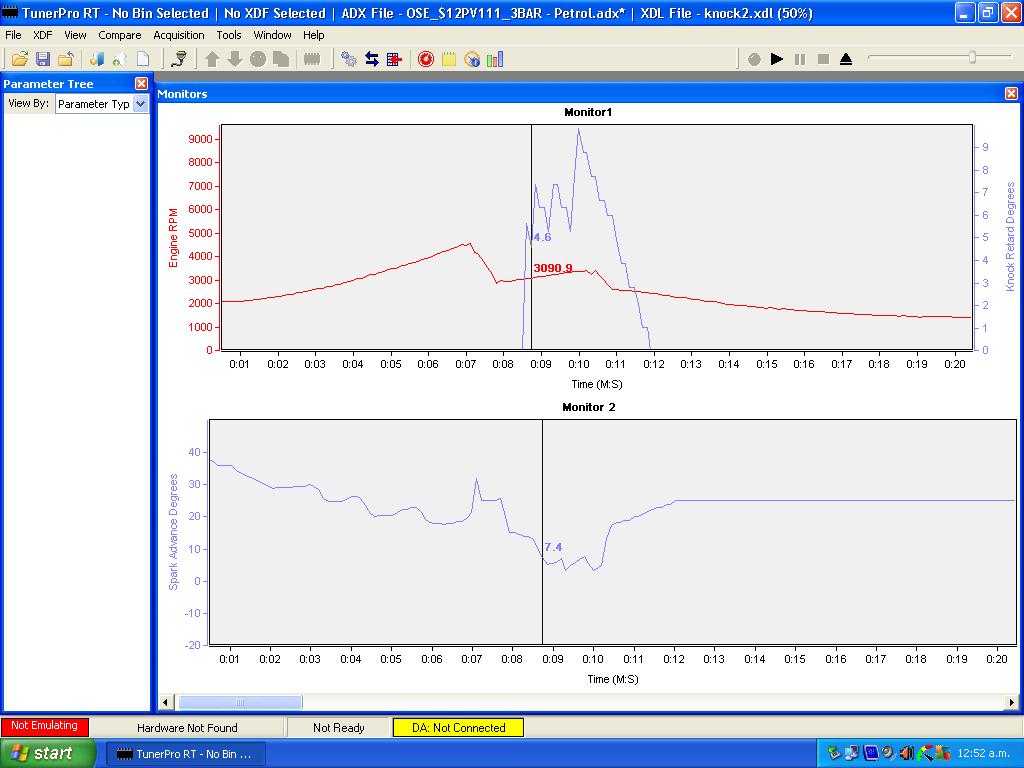
Task: Click the blue floppy Save icon
Action: 43,59
